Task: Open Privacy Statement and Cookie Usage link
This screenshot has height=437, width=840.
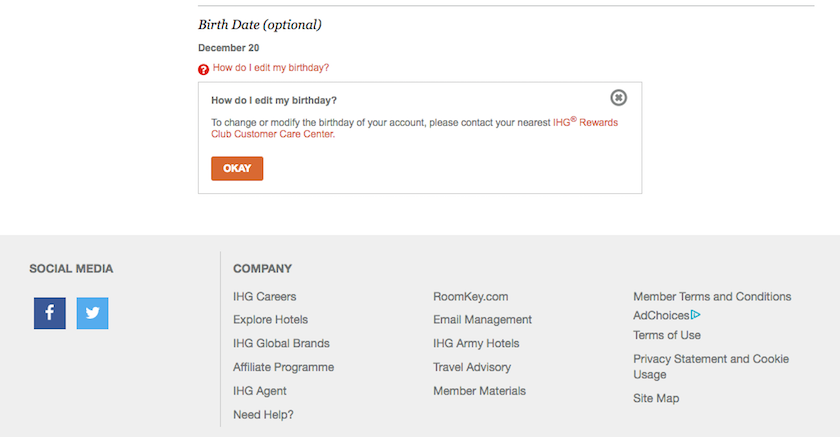Action: (x=711, y=366)
